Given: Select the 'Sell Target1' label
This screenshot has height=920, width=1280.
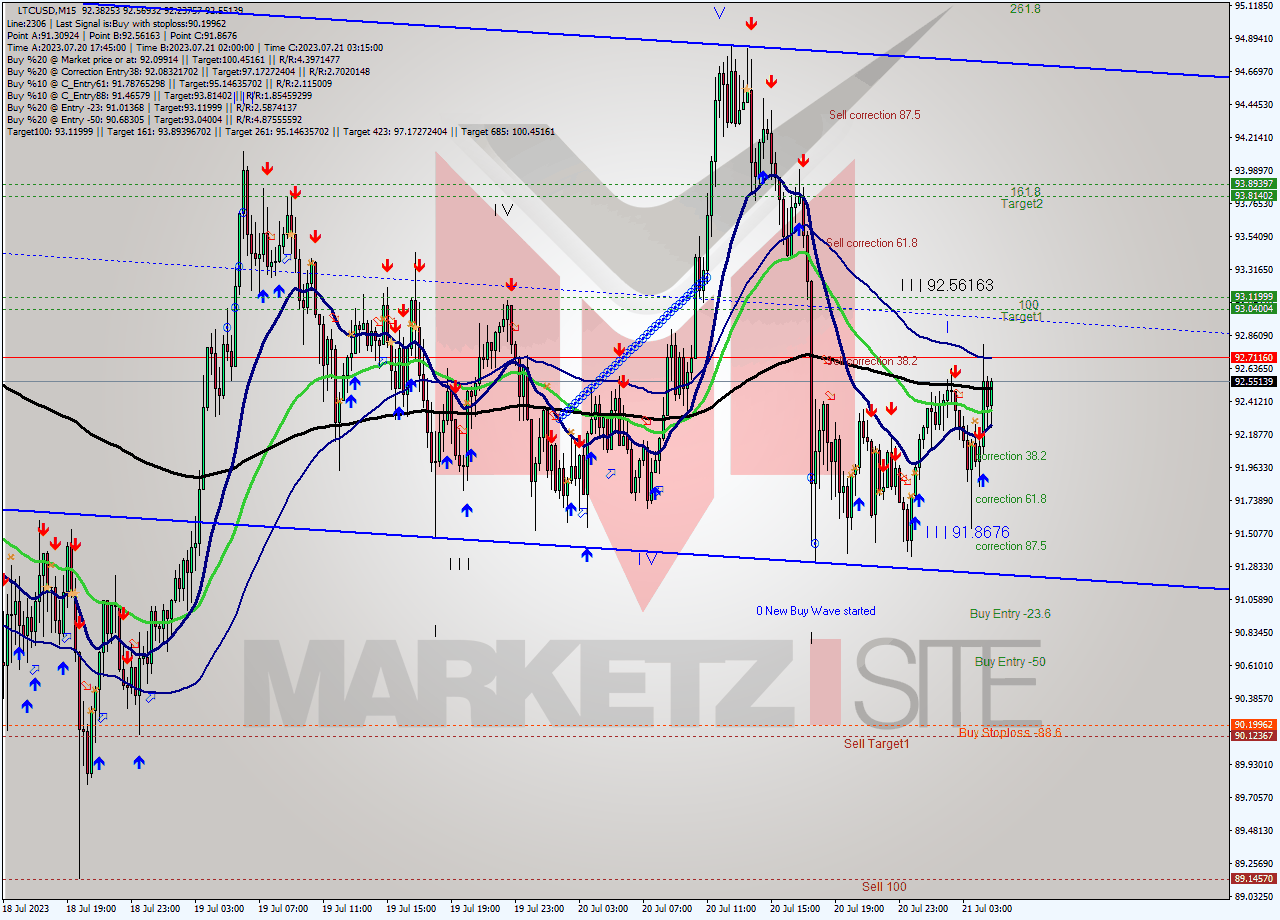Looking at the screenshot, I should pyautogui.click(x=877, y=744).
